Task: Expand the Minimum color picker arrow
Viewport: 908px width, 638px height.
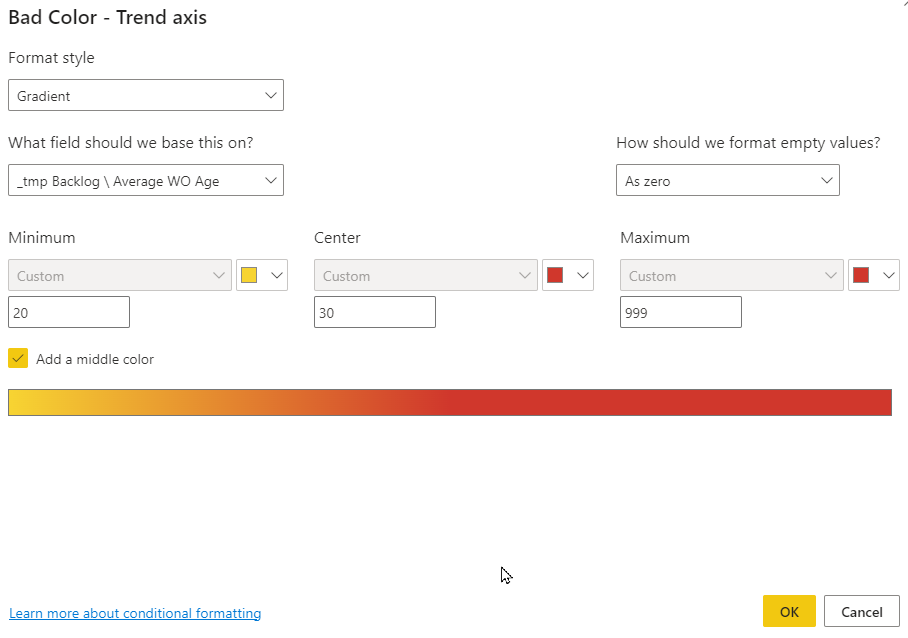Action: point(277,276)
